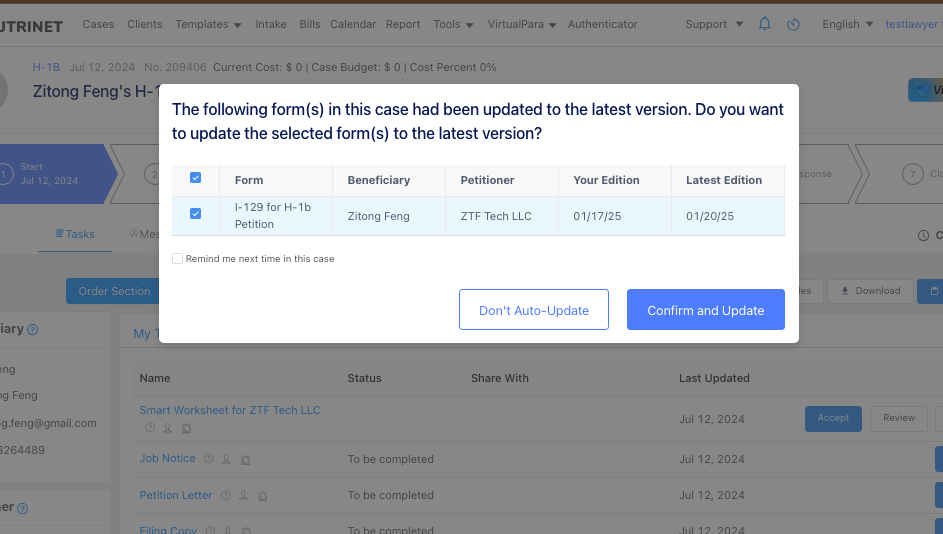This screenshot has height=534, width=943.
Task: Click the 01/20/25 Latest Edition value
Action: (710, 216)
